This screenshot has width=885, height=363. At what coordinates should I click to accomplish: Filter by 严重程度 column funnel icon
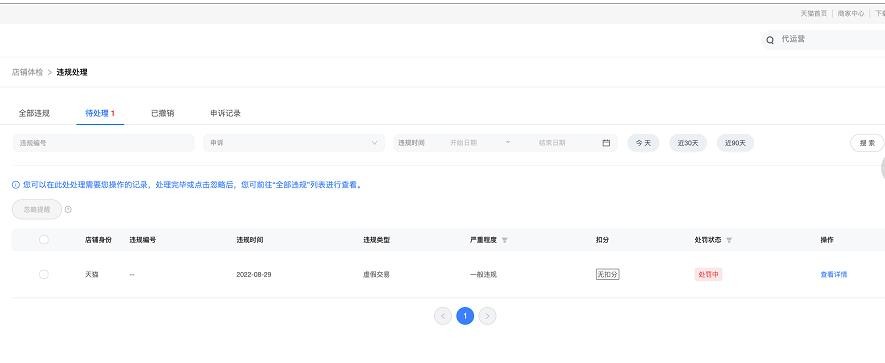[x=505, y=240]
